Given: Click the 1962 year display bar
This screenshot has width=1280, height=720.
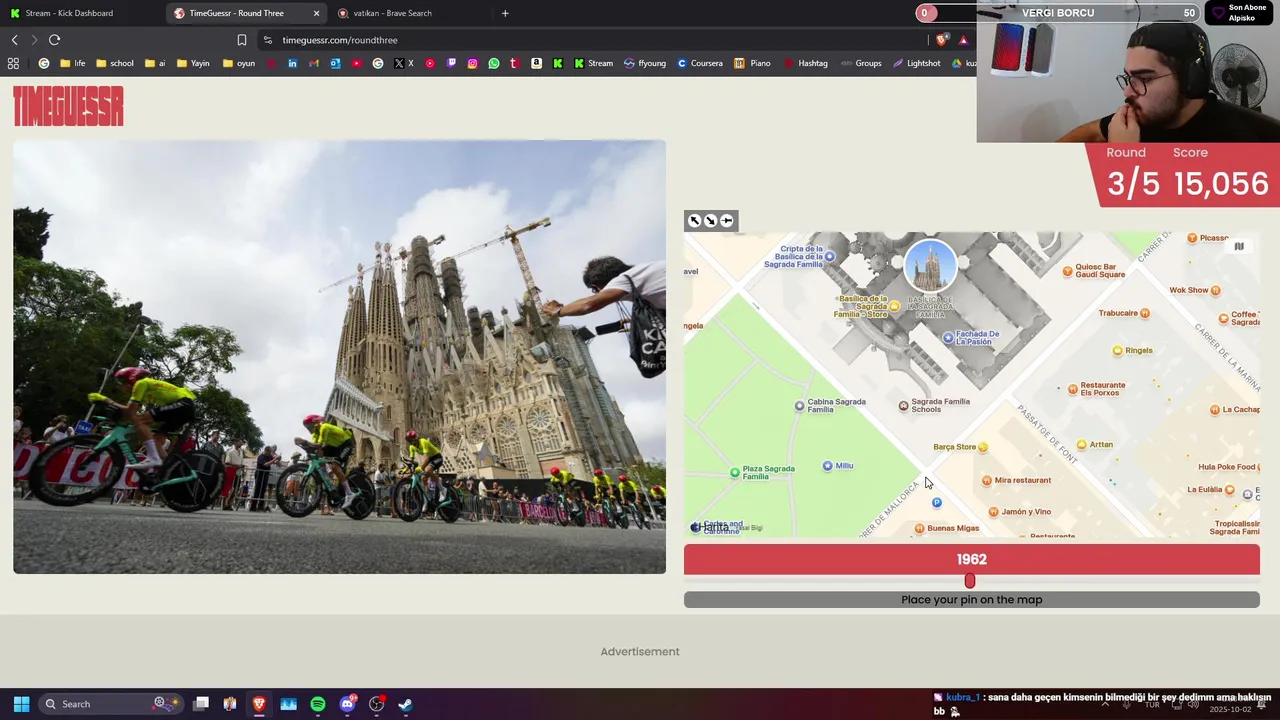Looking at the screenshot, I should point(972,560).
